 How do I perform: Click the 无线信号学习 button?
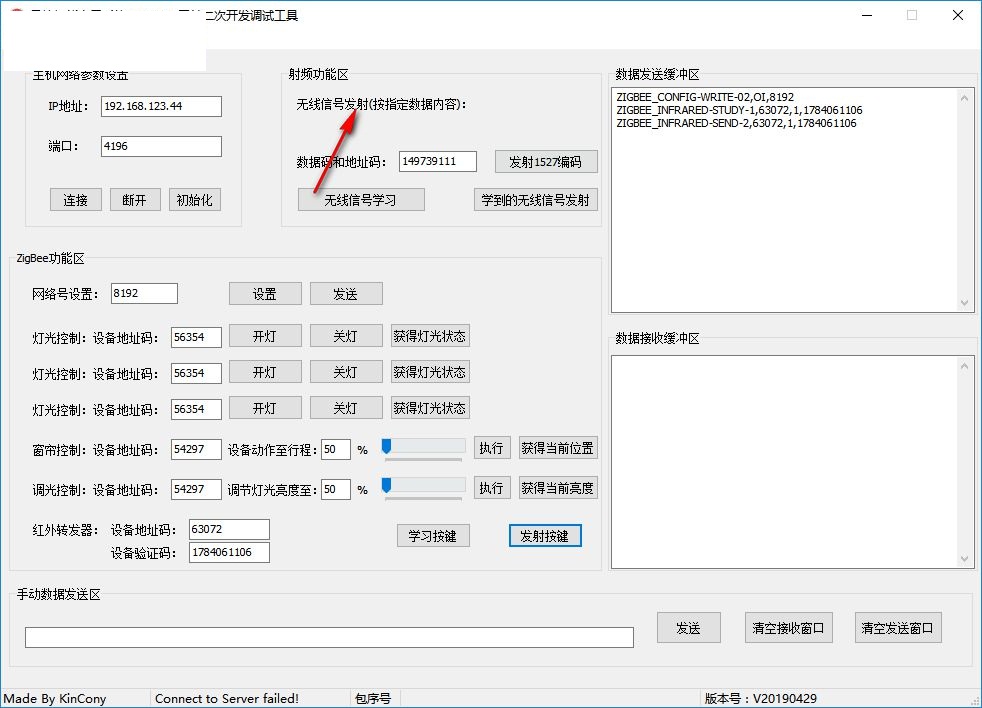click(361, 200)
